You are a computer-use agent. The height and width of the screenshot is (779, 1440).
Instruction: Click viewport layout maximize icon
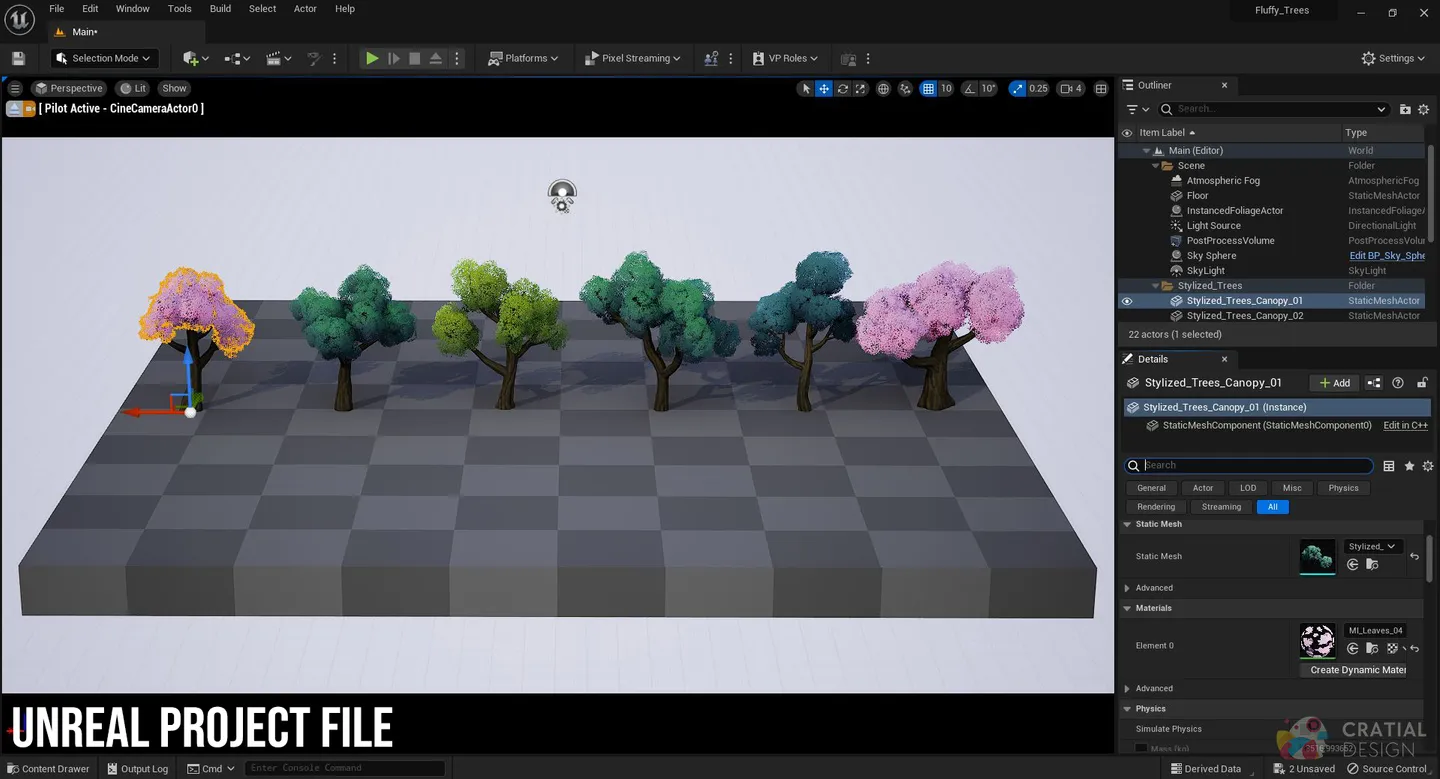coord(1101,88)
